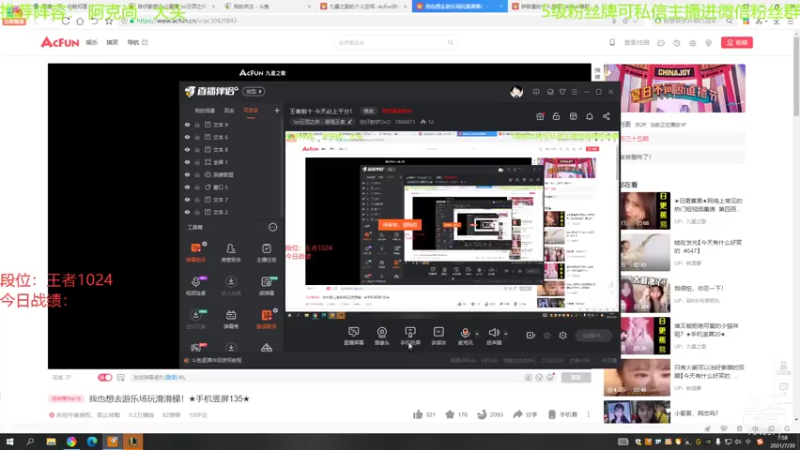
Task: Open the 弹幕助手 tool in the toolbox
Action: pos(195,252)
